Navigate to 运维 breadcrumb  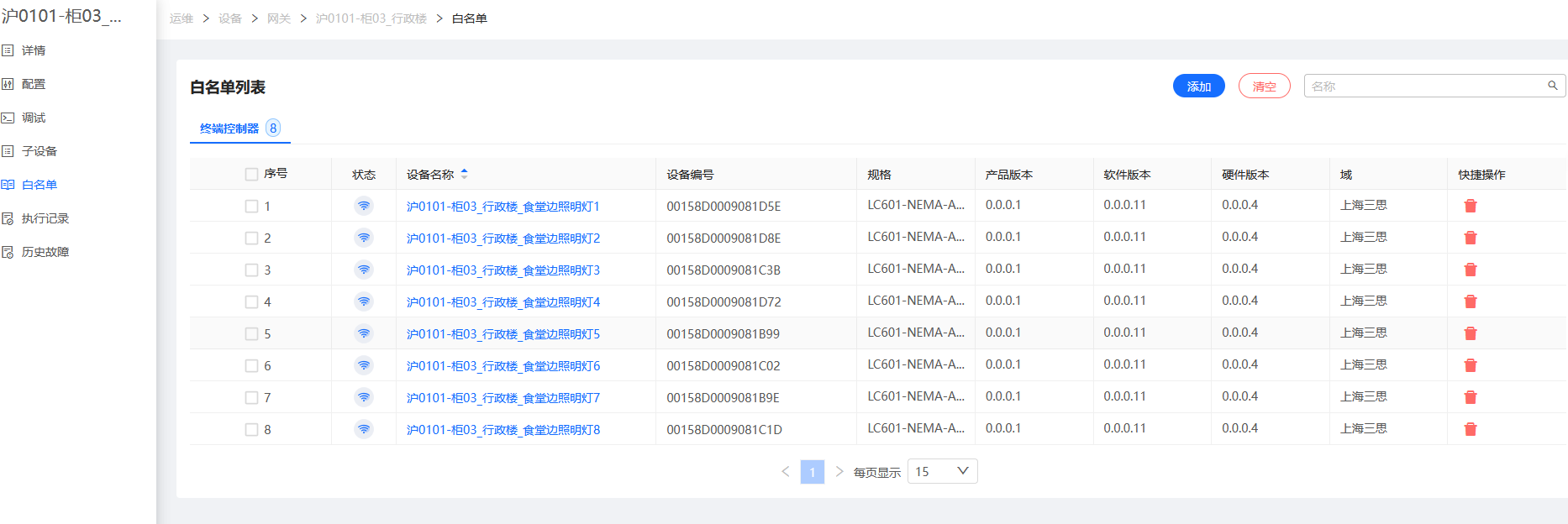(x=182, y=18)
